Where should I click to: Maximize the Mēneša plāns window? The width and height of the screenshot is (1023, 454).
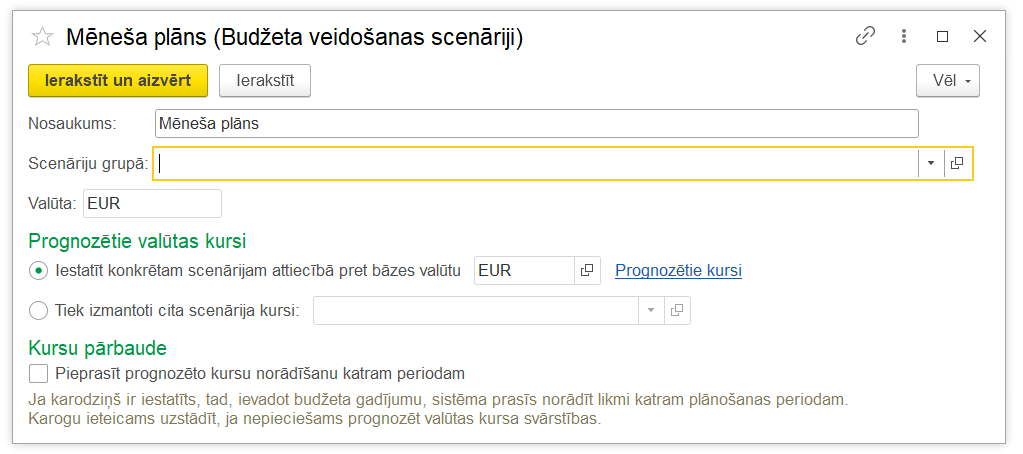point(942,37)
